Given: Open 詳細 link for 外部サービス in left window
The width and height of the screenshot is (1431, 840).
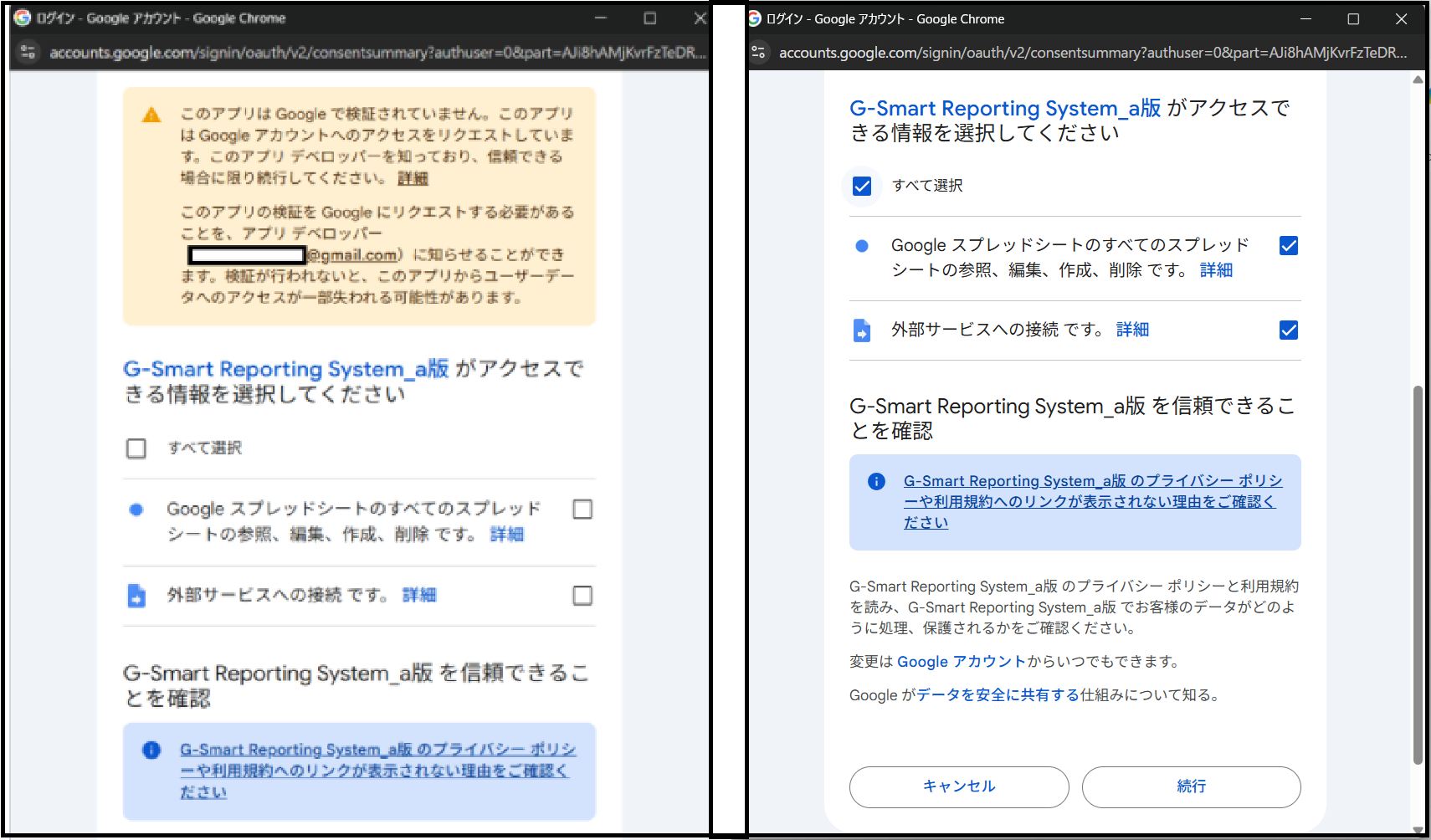Looking at the screenshot, I should click(x=419, y=595).
